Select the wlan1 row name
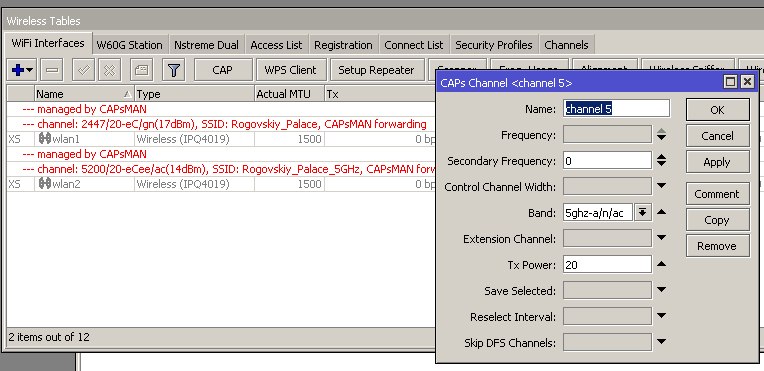Image resolution: width=764 pixels, height=371 pixels. coord(66,139)
